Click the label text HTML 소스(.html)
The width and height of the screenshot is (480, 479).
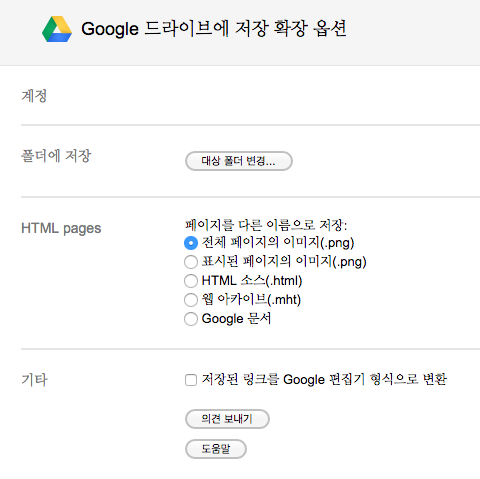click(252, 281)
